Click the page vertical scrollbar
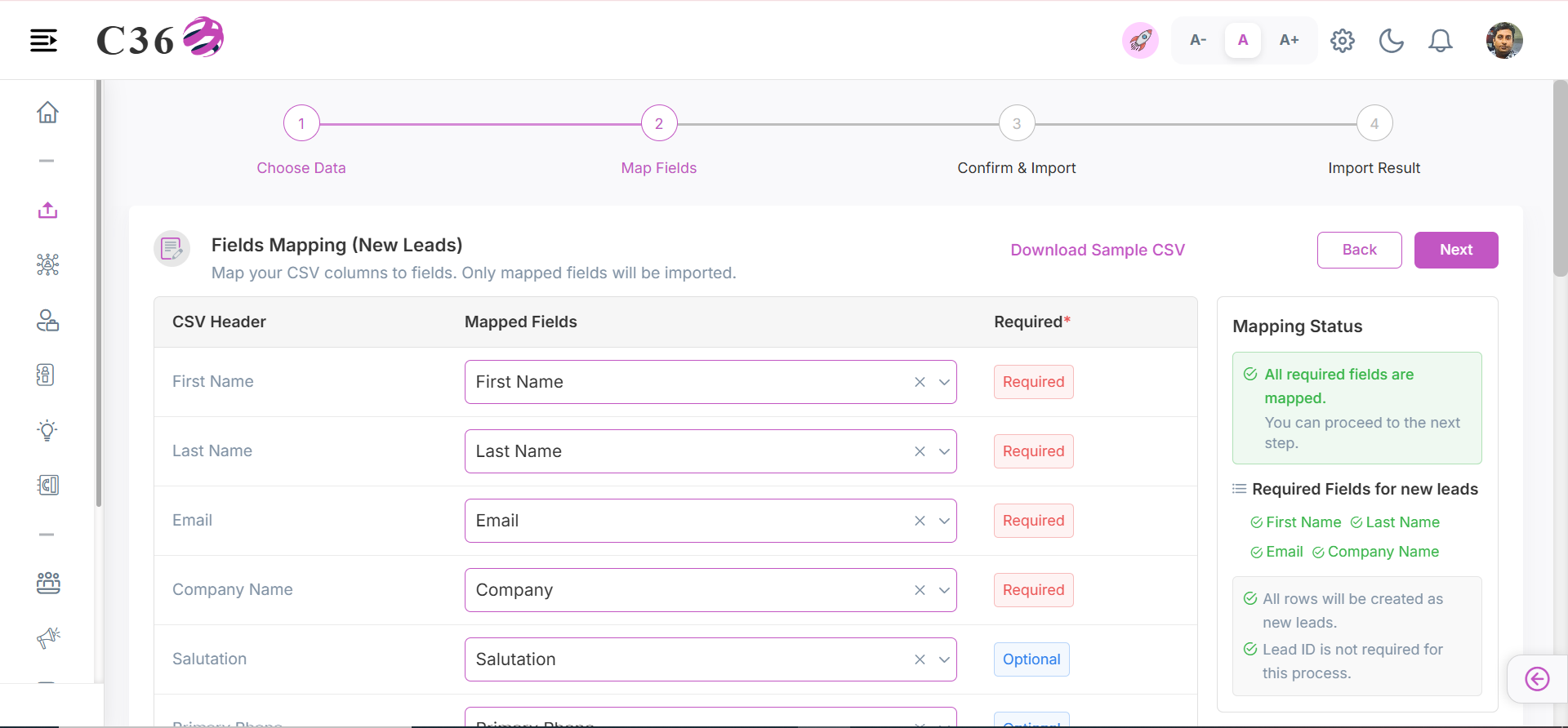This screenshot has width=1568, height=728. 1560,180
